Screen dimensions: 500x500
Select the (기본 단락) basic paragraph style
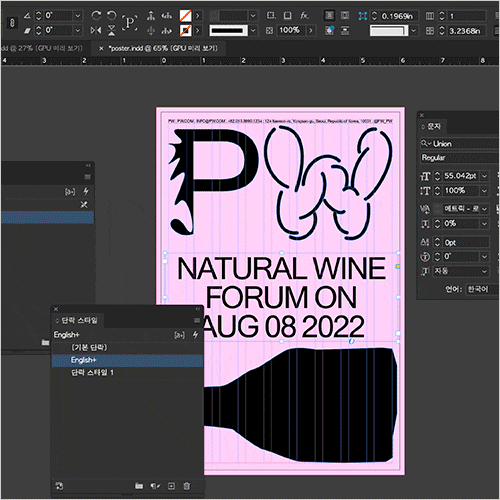coord(89,347)
